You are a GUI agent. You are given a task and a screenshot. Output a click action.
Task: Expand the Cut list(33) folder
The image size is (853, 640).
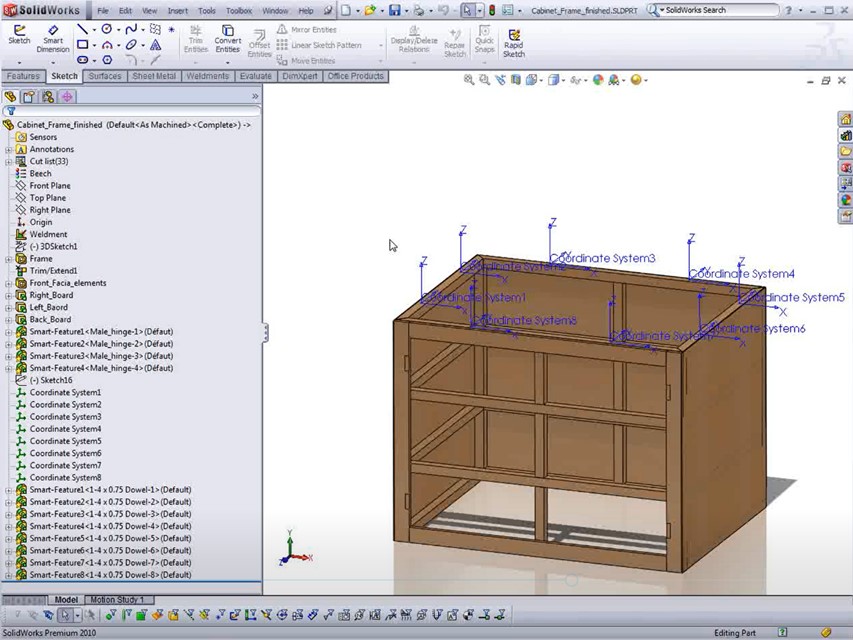pyautogui.click(x=8, y=162)
